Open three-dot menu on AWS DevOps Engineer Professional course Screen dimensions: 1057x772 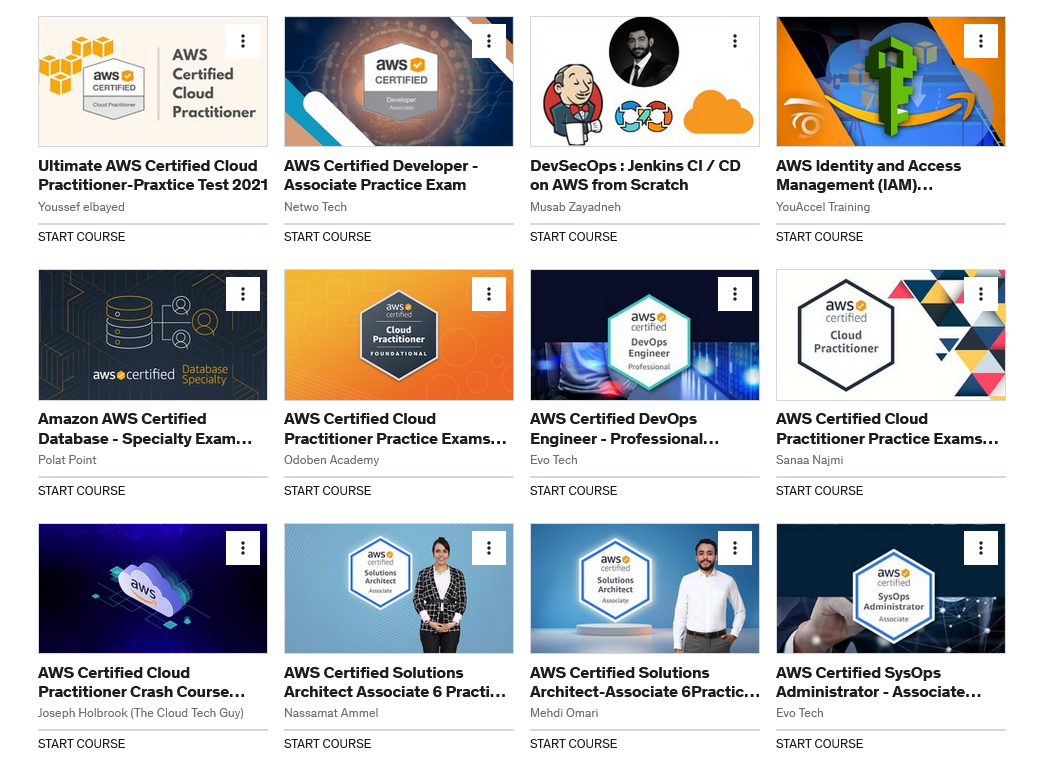735,294
